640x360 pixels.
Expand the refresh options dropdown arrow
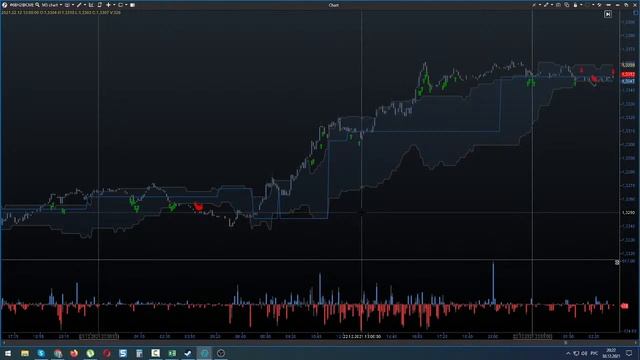pyautogui.click(x=126, y=5)
